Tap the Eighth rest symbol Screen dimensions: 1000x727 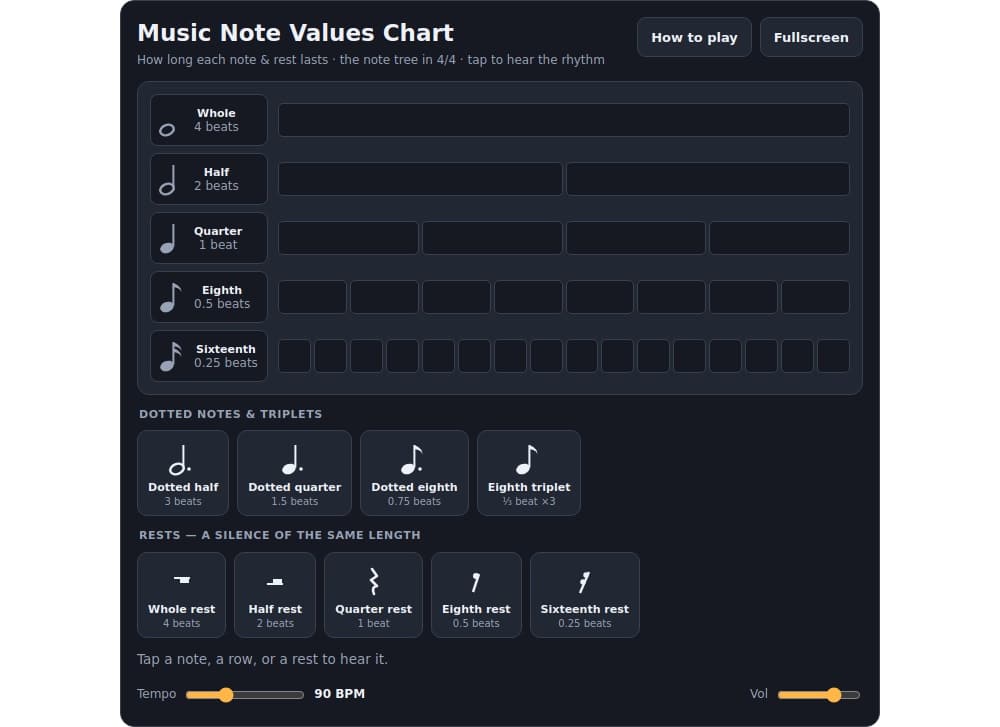(476, 582)
